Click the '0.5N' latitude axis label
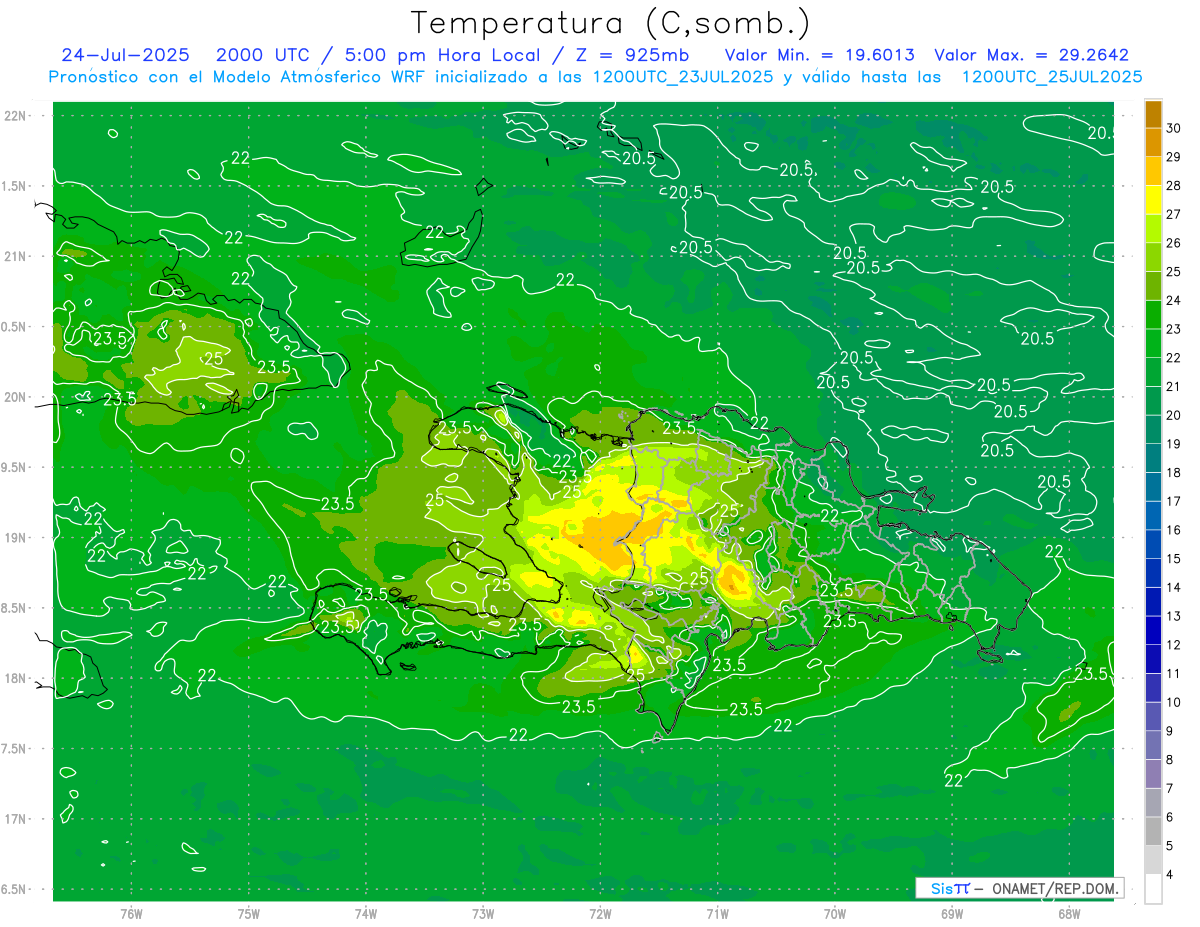This screenshot has height=927, width=1200. point(16,327)
